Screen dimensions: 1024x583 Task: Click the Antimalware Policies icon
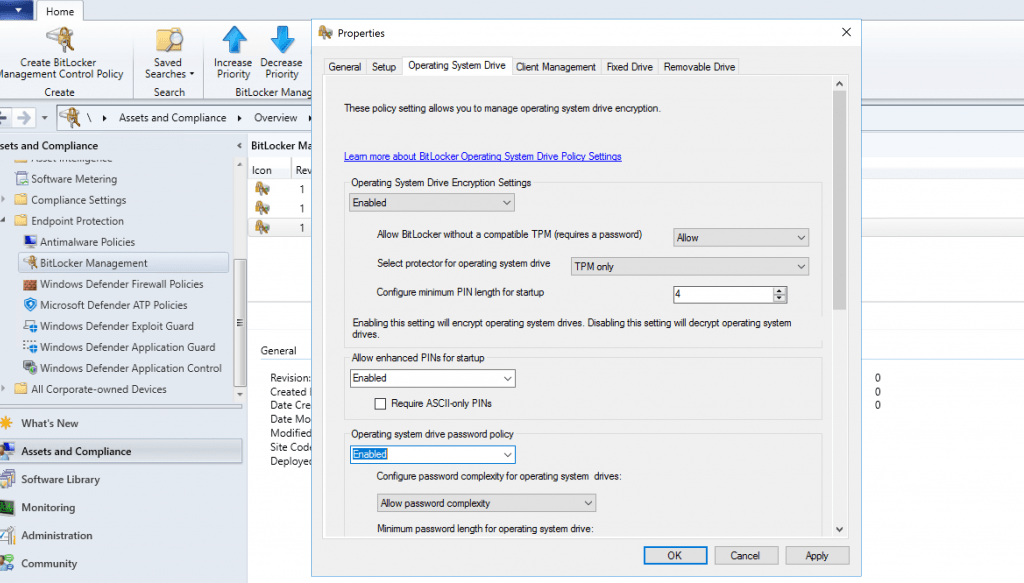30,242
